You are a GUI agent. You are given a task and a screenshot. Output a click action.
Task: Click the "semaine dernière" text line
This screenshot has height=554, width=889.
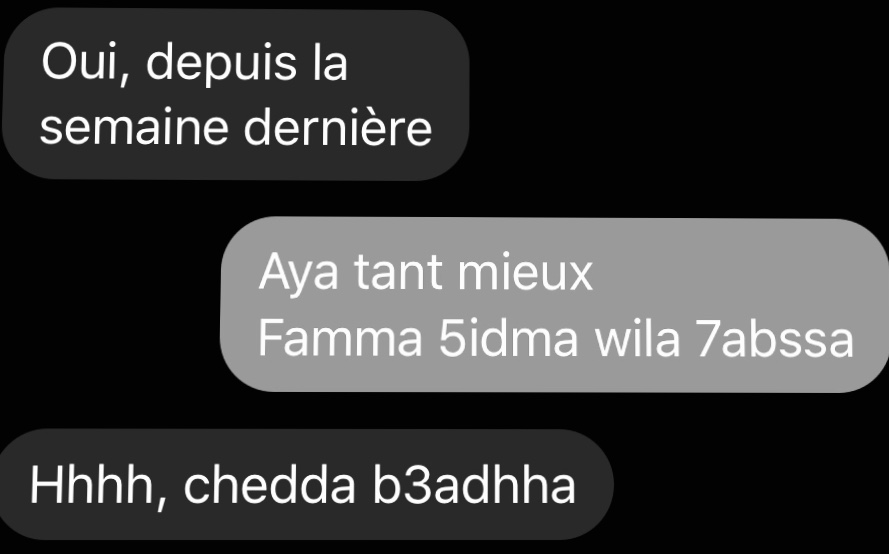(x=236, y=128)
